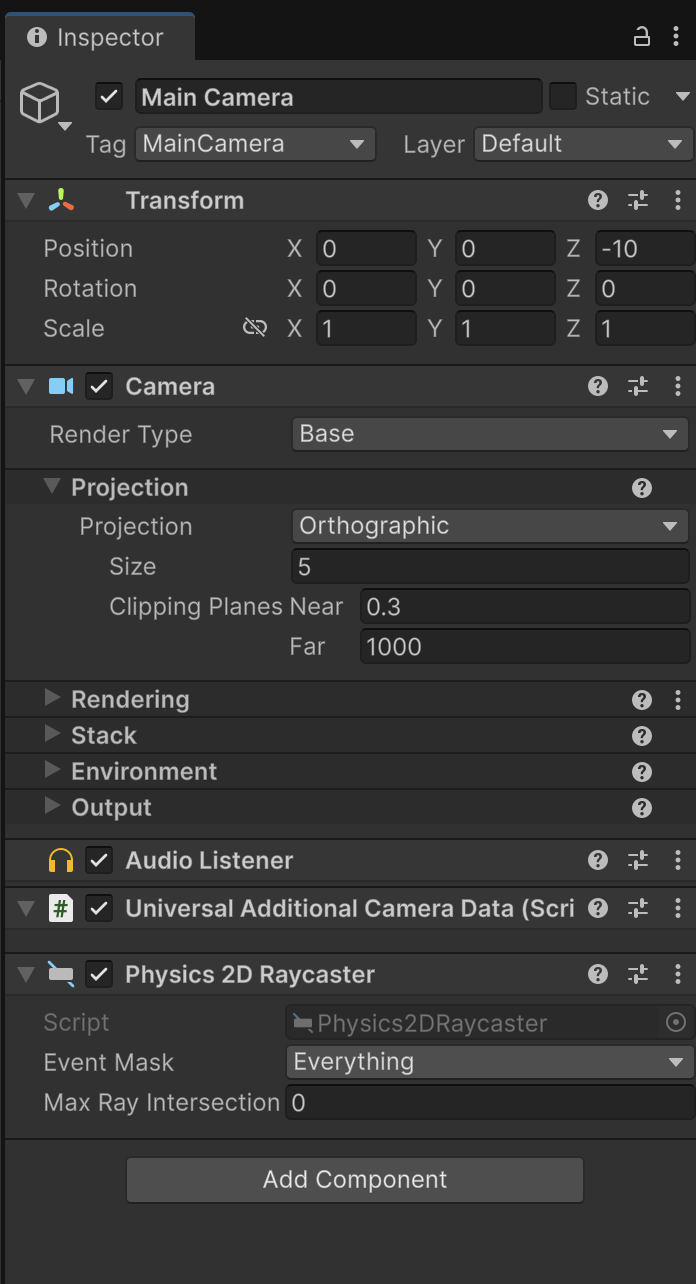Collapse the Transform component

point(25,200)
